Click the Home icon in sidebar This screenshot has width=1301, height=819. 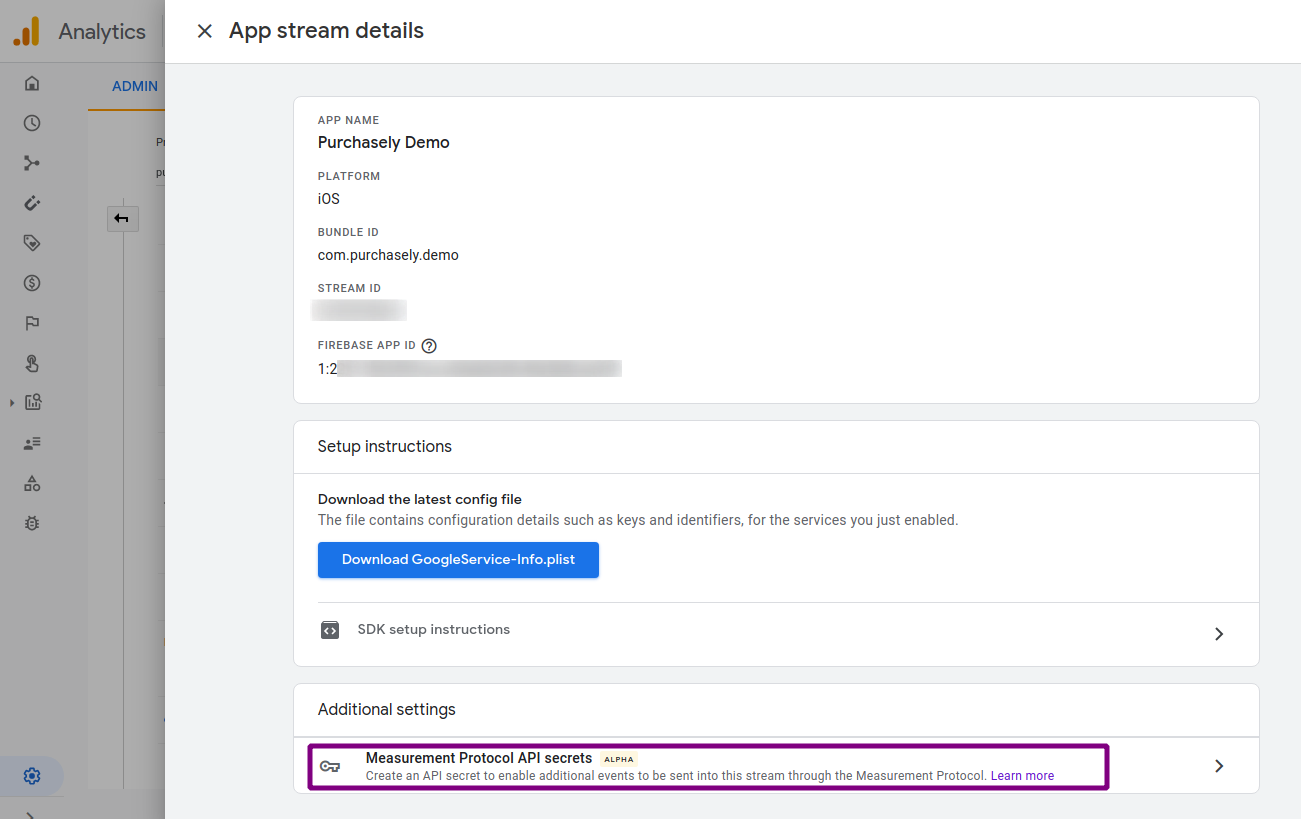[32, 83]
